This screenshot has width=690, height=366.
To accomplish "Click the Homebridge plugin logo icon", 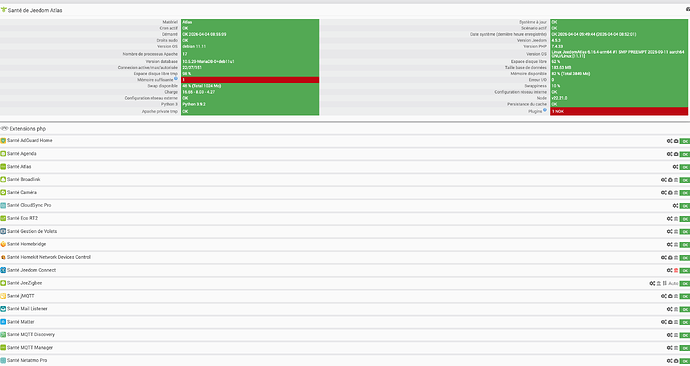I will pyautogui.click(x=3, y=244).
